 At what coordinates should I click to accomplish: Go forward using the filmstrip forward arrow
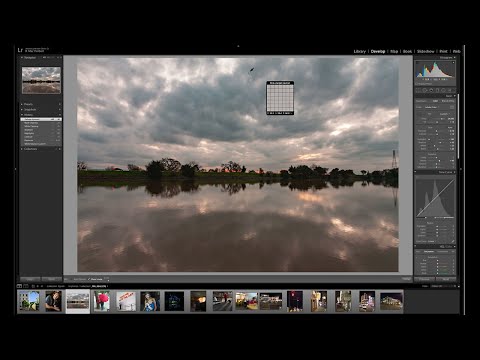42,286
